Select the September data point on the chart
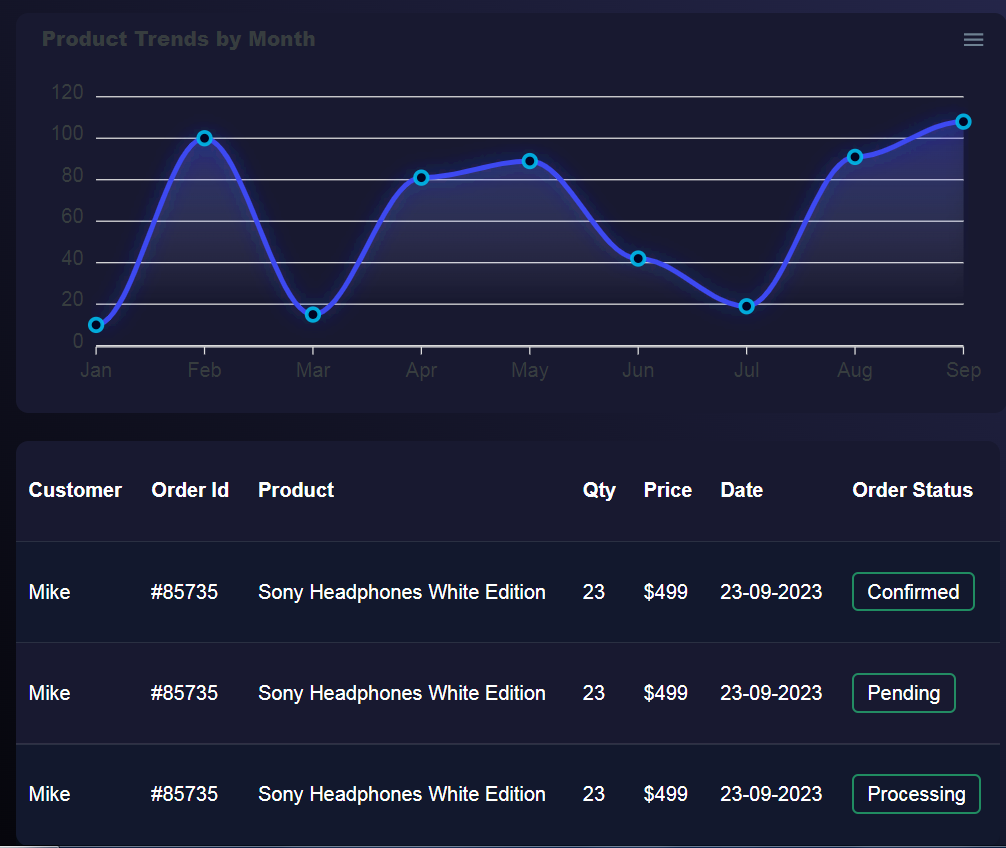 [962, 120]
